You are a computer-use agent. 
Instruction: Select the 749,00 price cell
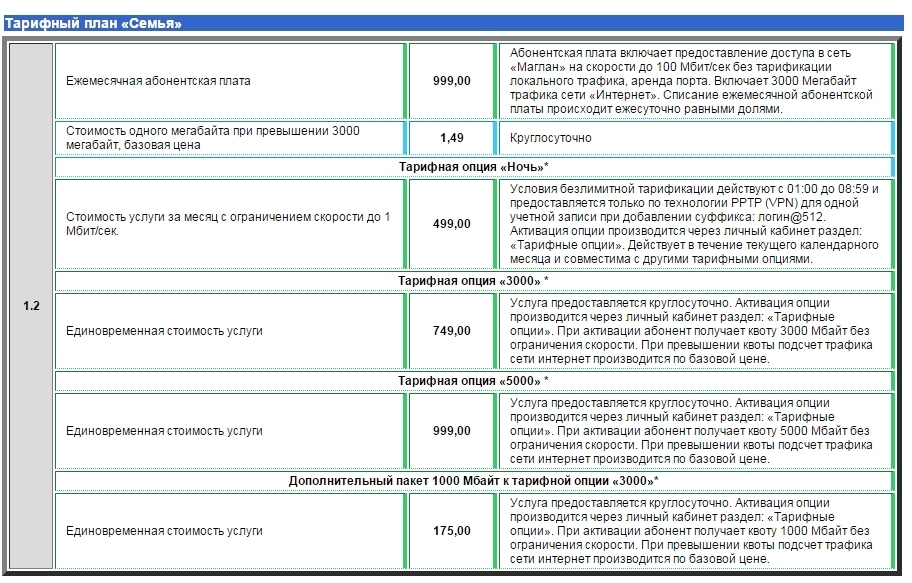pyautogui.click(x=452, y=331)
